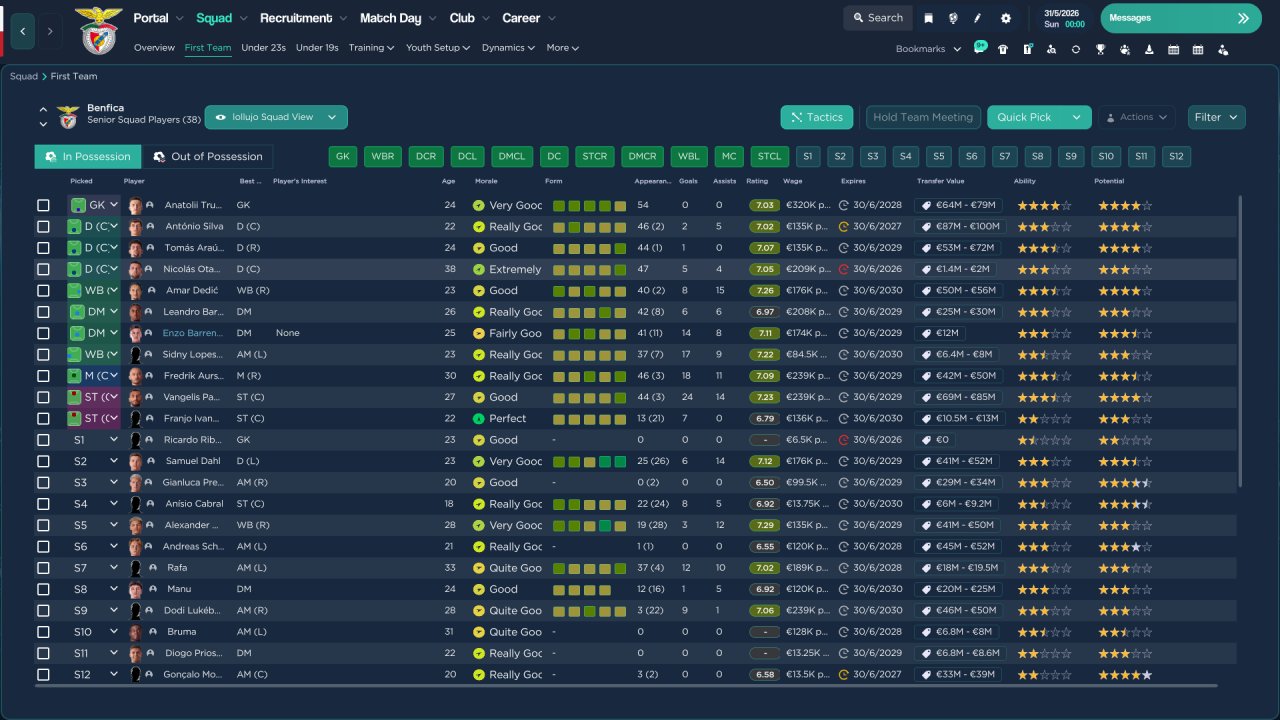This screenshot has width=1280, height=720.
Task: Click the Tactics button
Action: click(816, 117)
